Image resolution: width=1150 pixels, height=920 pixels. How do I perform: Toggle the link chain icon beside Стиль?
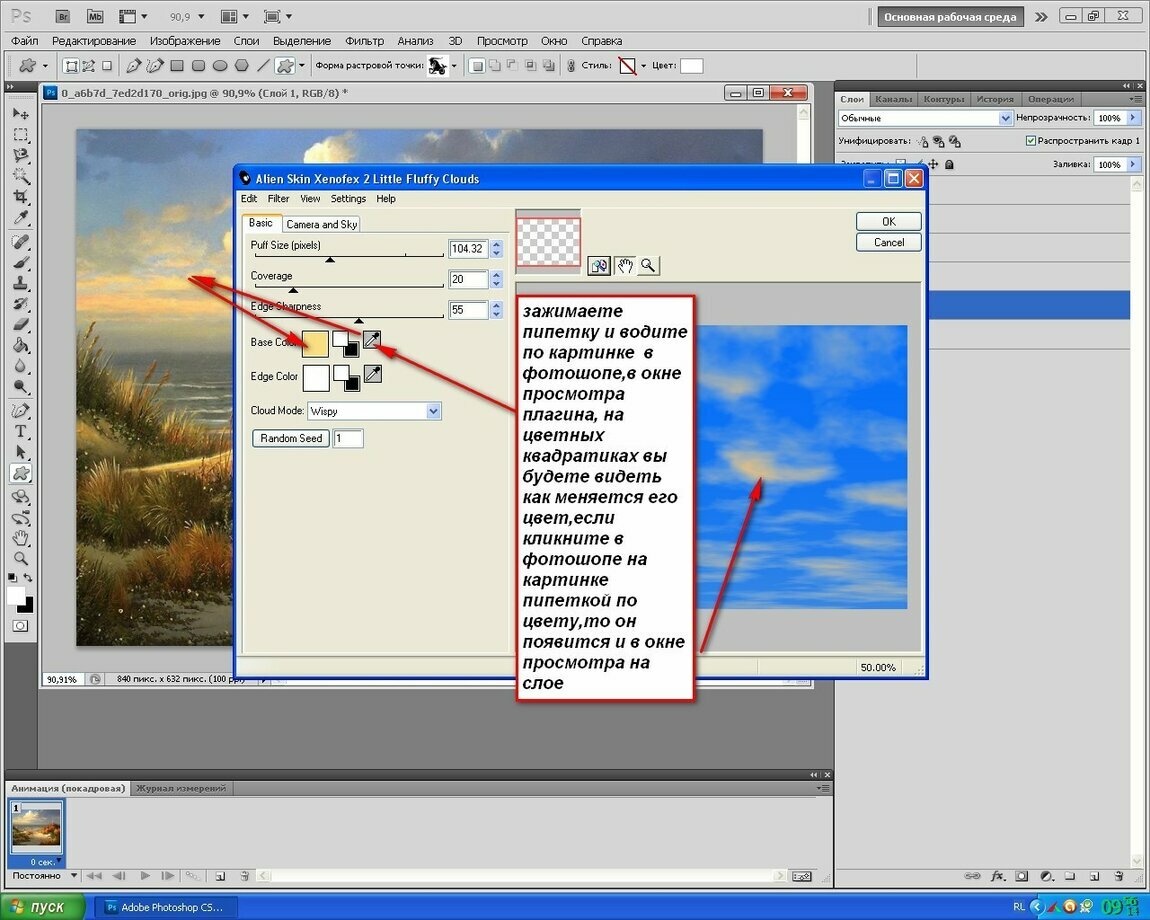click(571, 65)
